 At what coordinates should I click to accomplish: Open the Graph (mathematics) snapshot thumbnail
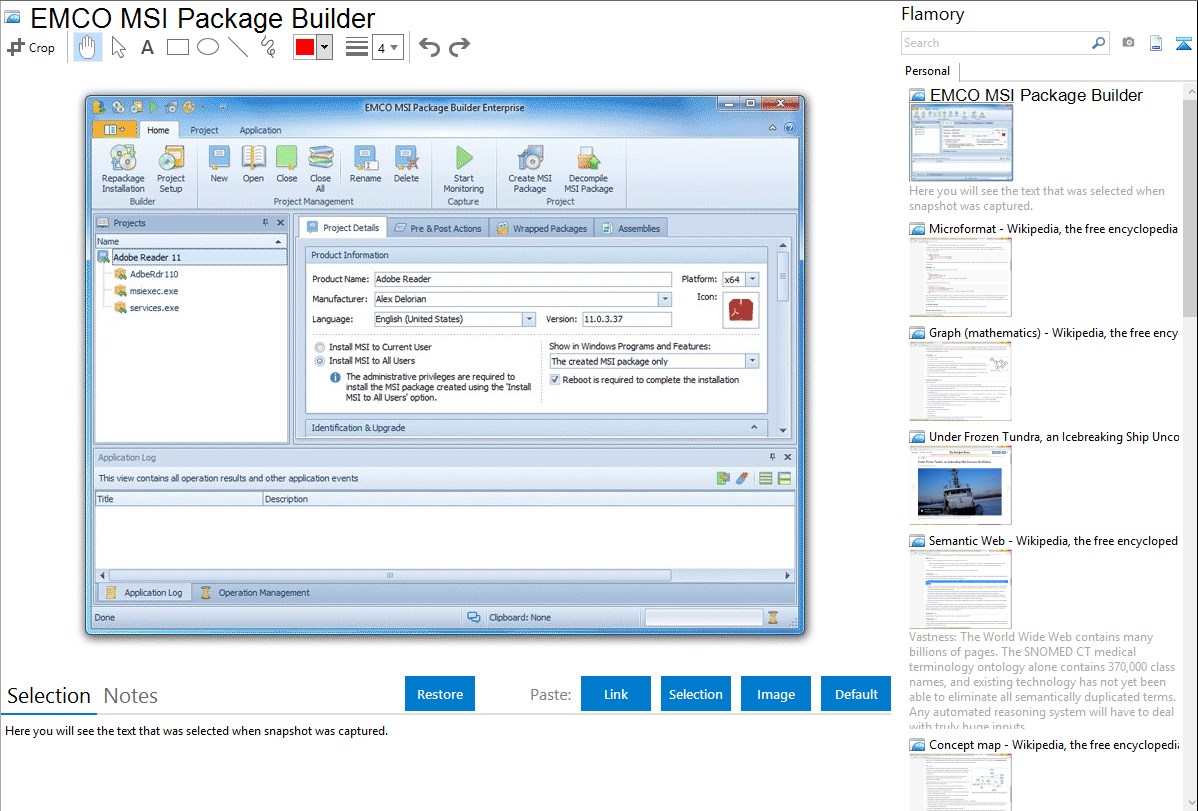click(960, 381)
